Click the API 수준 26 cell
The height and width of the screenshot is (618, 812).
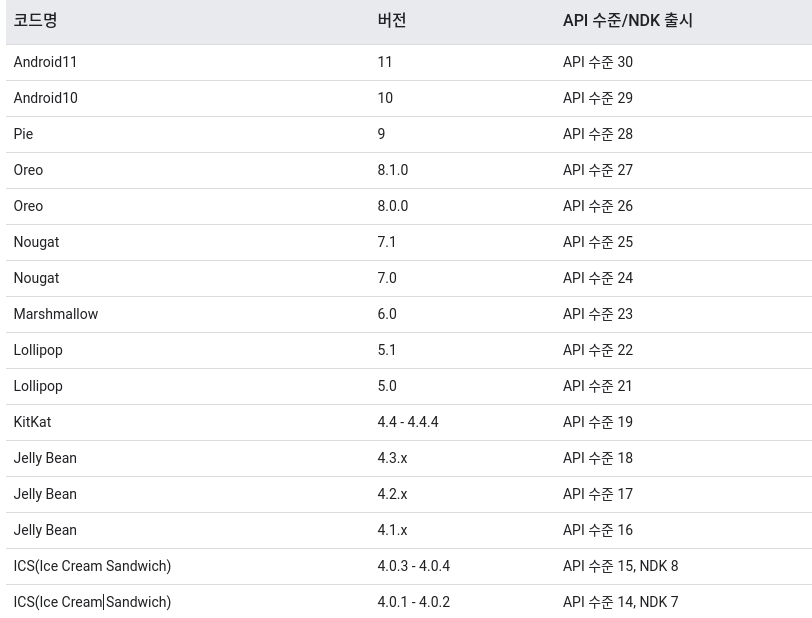(598, 206)
